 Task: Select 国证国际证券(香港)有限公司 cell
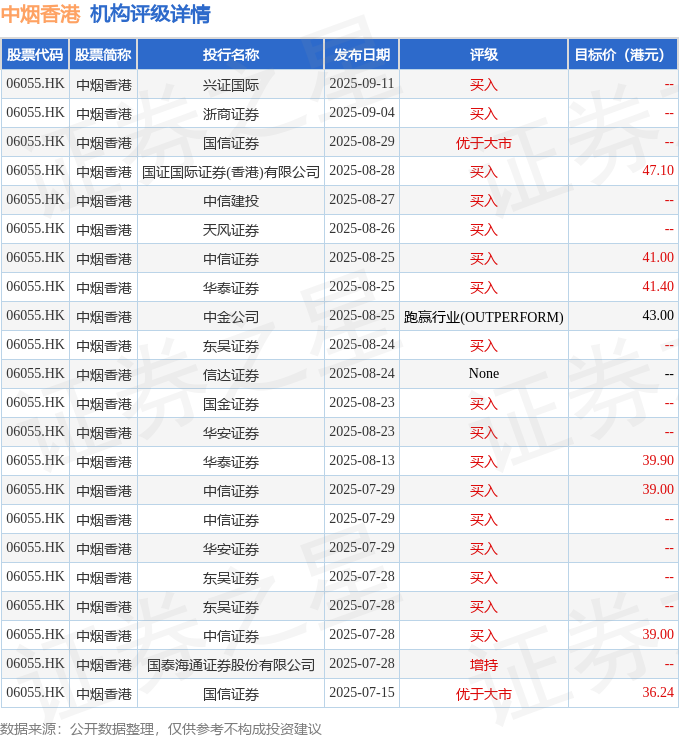click(x=231, y=172)
